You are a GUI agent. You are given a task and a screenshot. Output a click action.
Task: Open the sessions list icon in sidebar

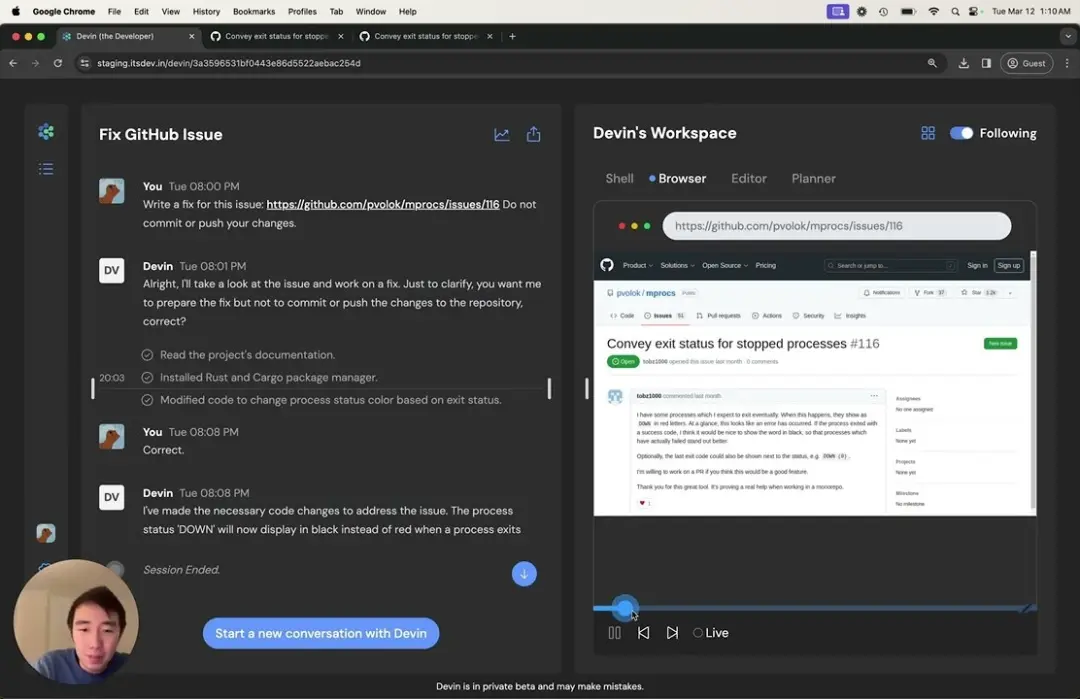coord(46,169)
